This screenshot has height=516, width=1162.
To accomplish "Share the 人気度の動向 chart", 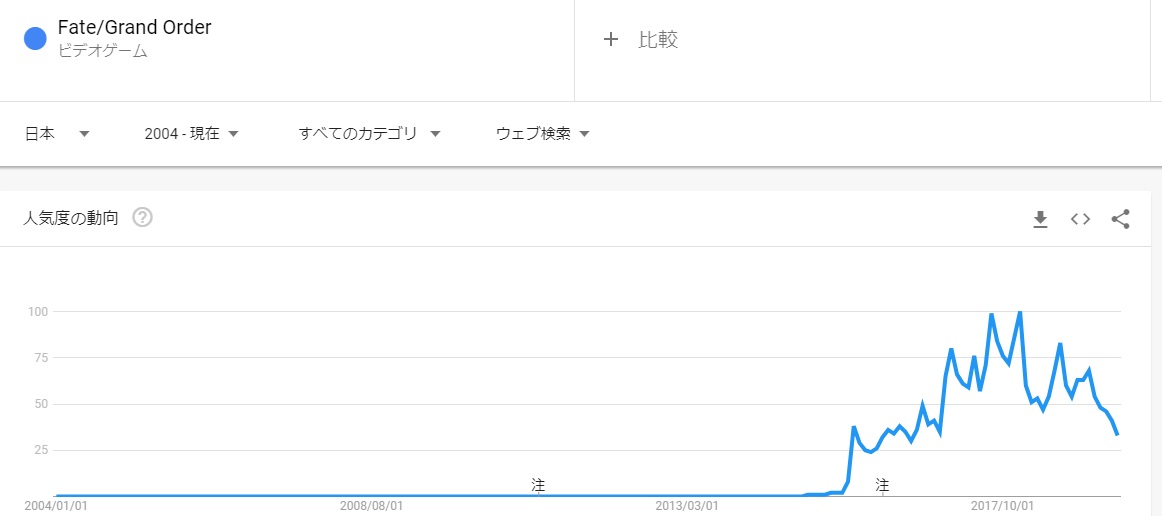I will (x=1120, y=219).
